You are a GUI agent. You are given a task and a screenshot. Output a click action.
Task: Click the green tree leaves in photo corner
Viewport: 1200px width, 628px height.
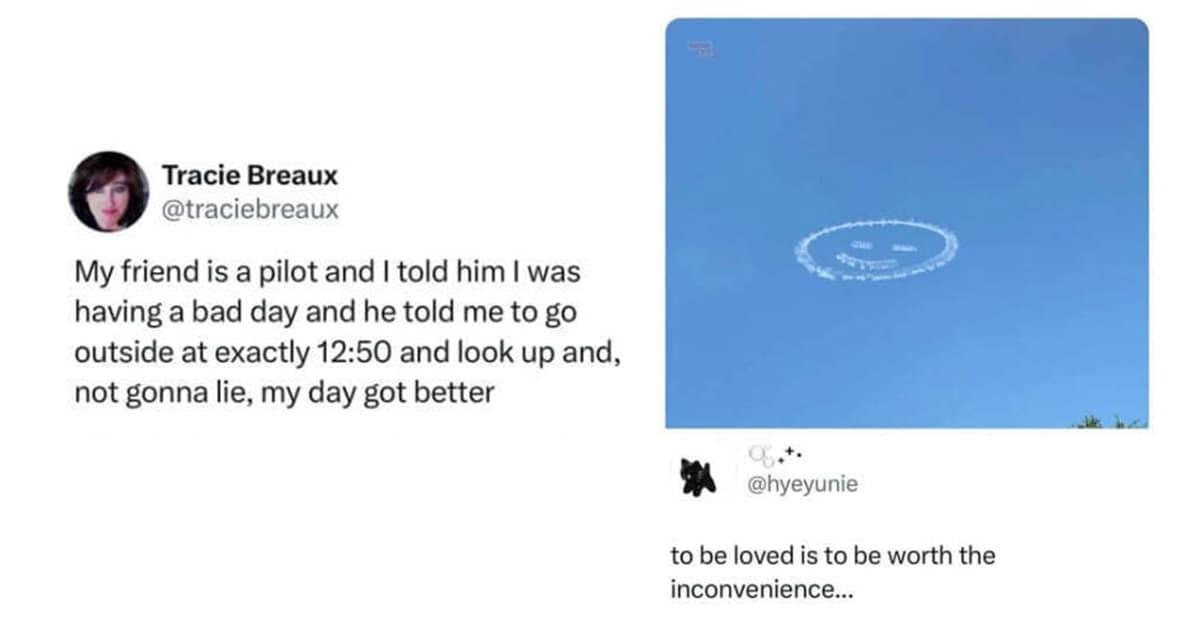point(1111,421)
